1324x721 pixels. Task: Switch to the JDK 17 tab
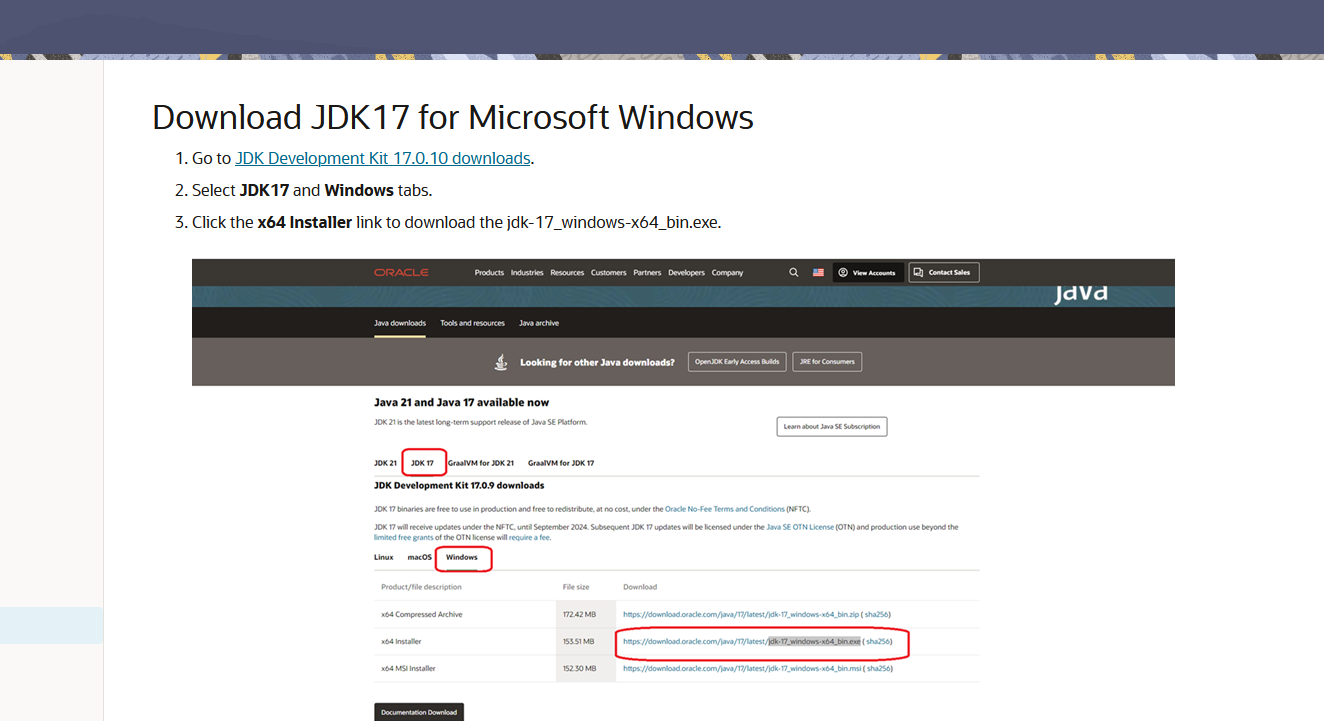(423, 463)
